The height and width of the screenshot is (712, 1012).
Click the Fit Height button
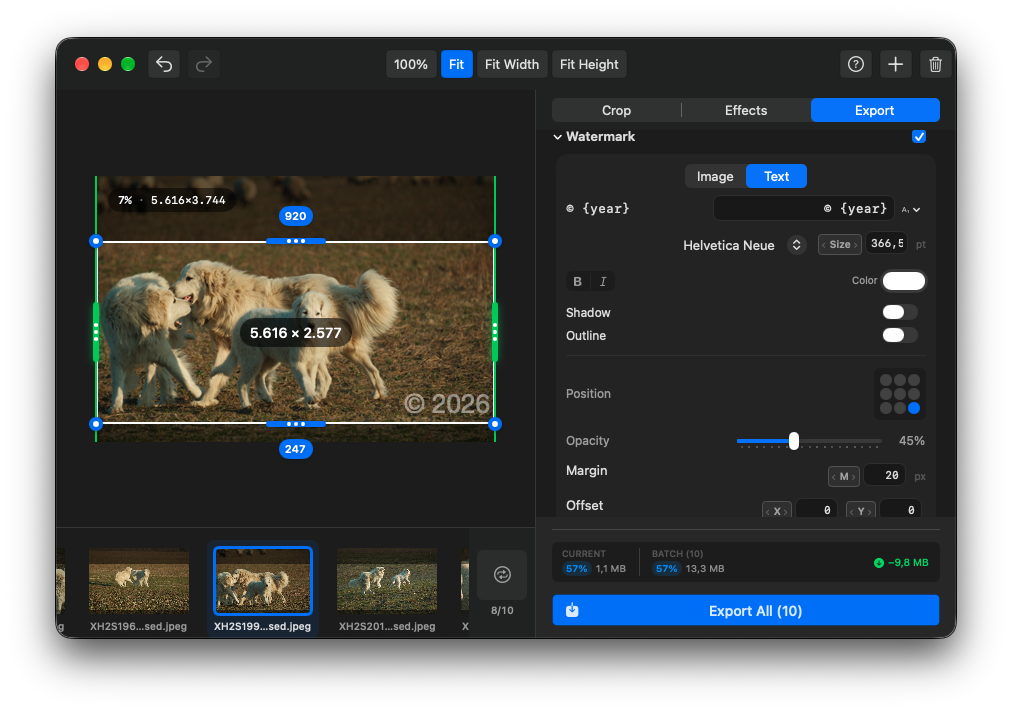coord(589,64)
